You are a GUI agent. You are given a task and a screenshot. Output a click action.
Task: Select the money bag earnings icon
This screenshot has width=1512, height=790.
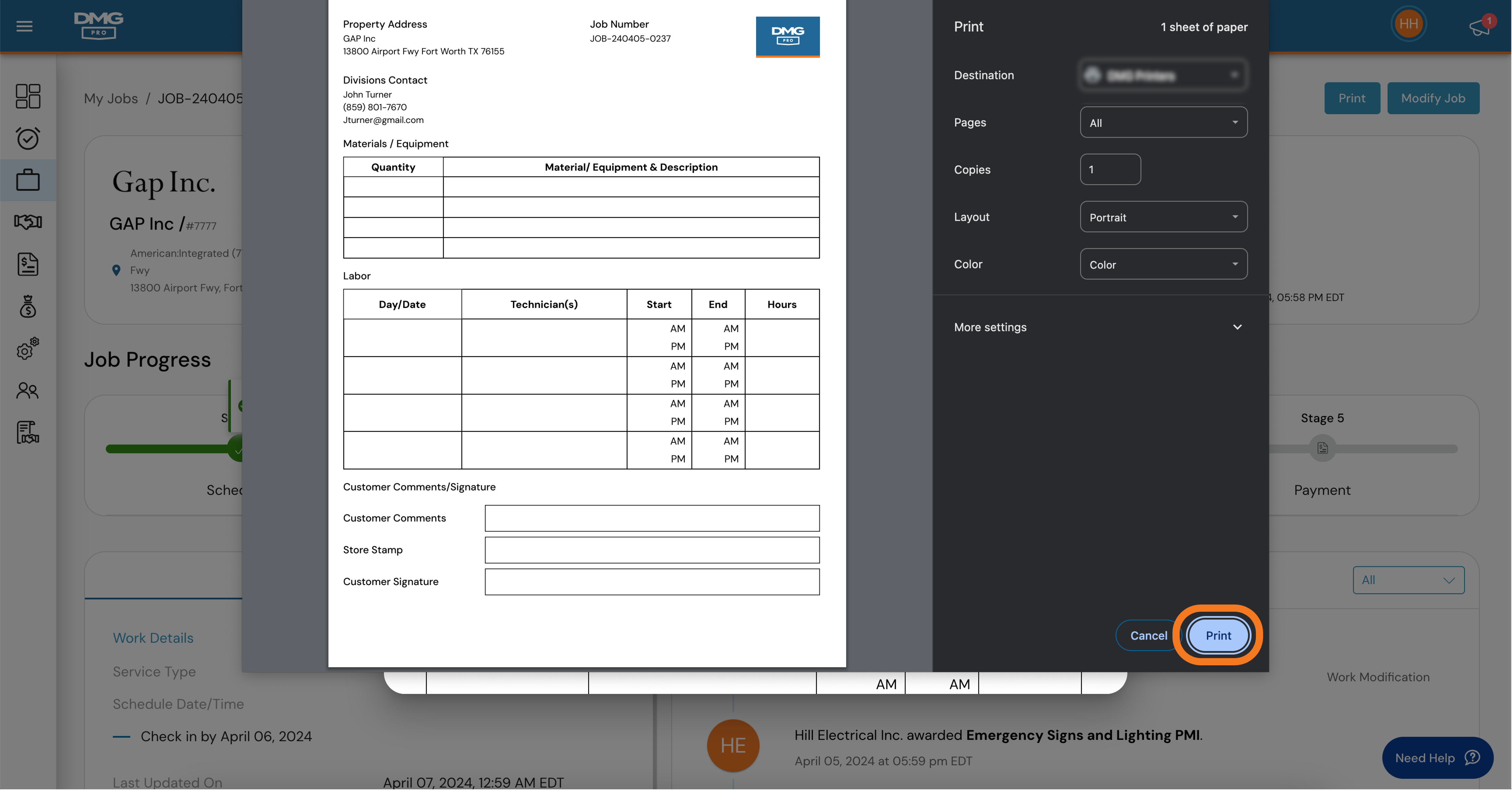click(27, 306)
